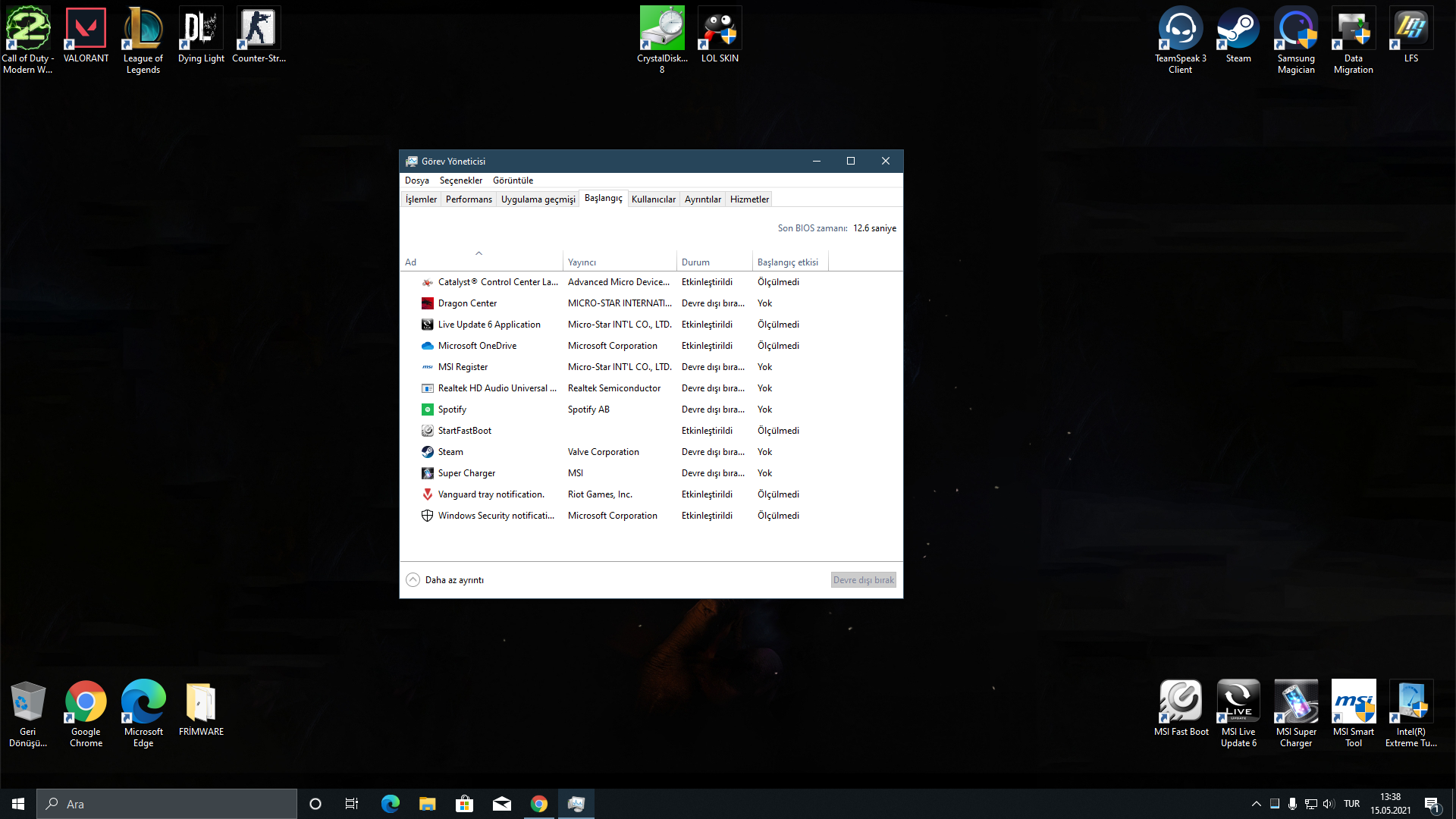
Task: Switch to Performans tab
Action: coord(469,199)
